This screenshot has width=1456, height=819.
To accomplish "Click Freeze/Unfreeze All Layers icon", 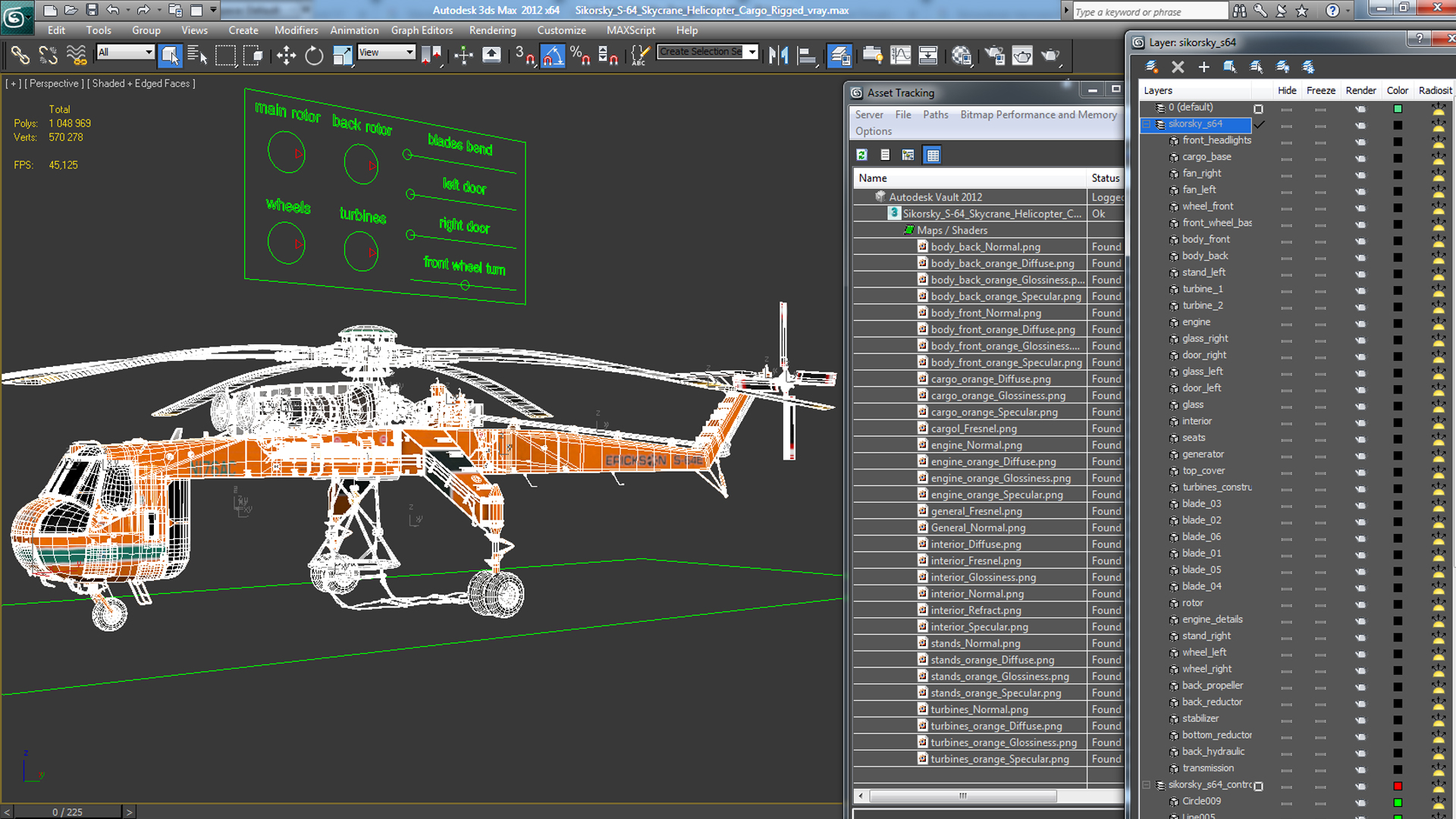I will click(x=1308, y=67).
